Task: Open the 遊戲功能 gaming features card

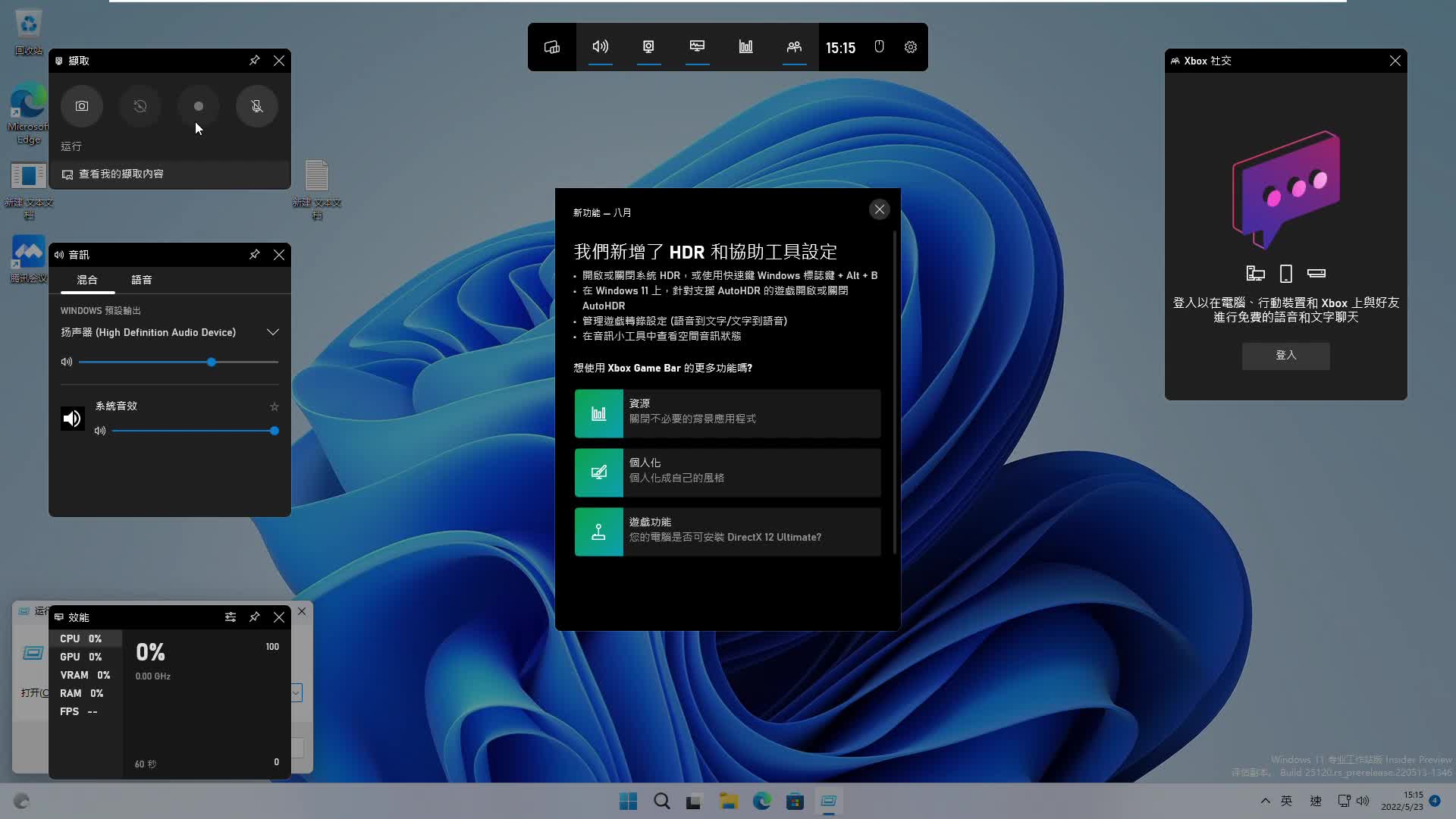Action: point(728,532)
